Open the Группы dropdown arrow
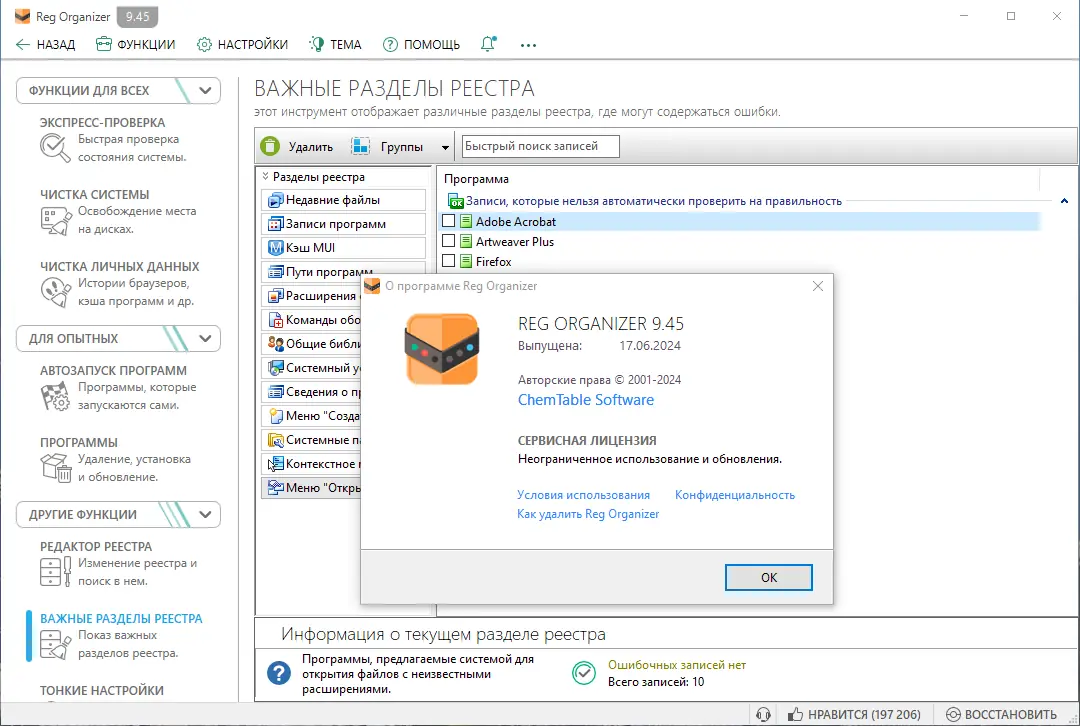This screenshot has height=726, width=1080. pyautogui.click(x=445, y=147)
